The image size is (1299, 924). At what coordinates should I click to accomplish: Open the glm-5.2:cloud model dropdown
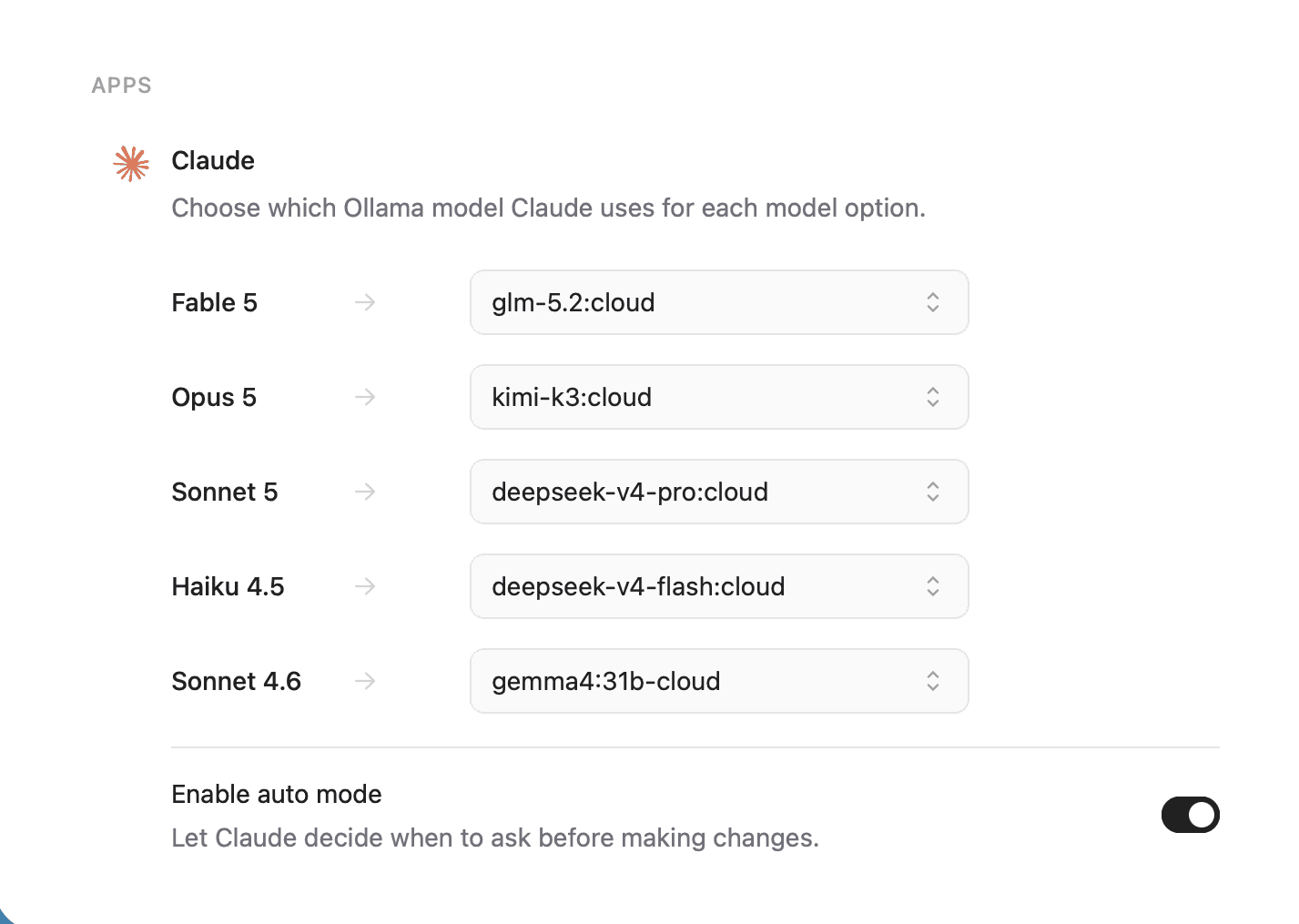[x=719, y=302]
